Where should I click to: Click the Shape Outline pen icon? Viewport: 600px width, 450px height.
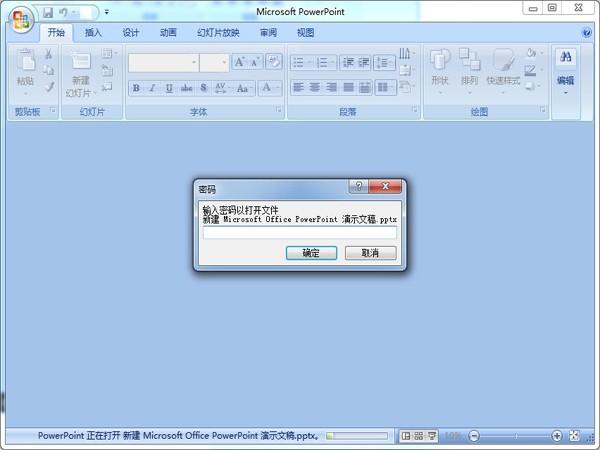point(530,70)
